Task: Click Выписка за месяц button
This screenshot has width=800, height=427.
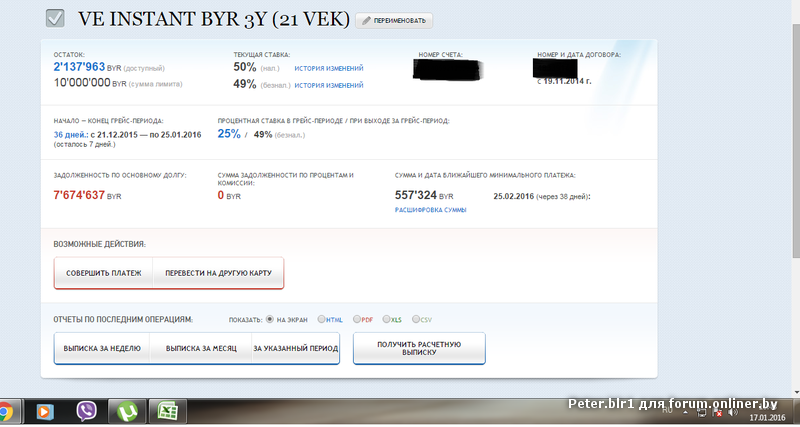Action: click(201, 348)
